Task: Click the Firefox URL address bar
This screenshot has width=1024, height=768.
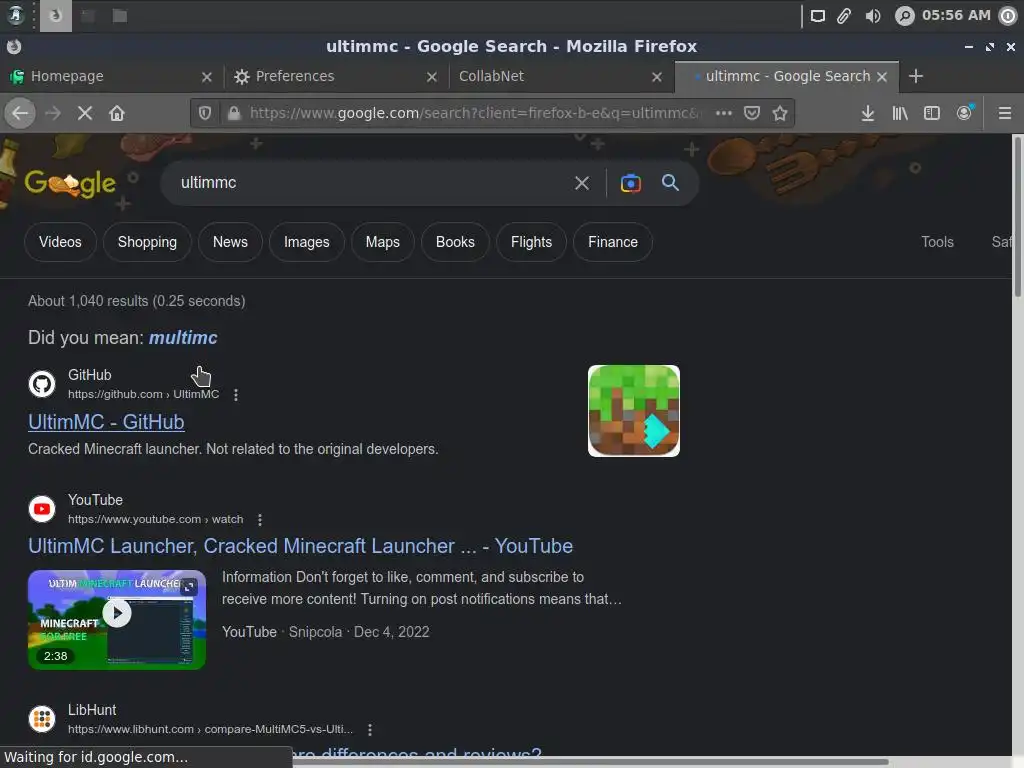Action: 475,114
